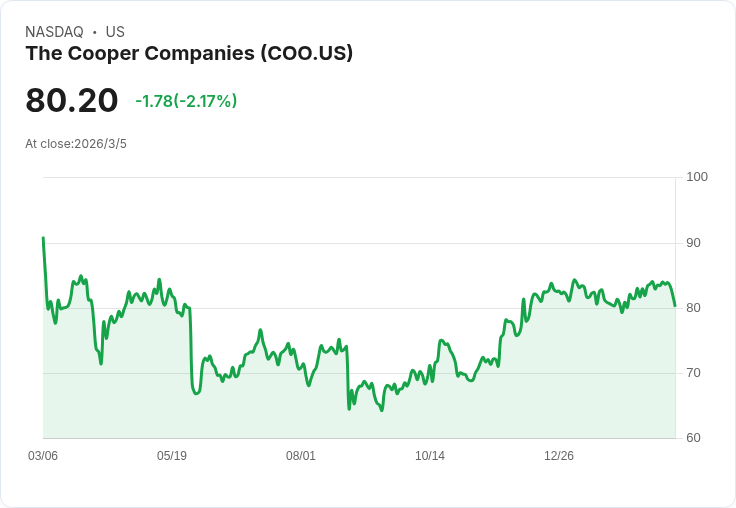Select the current price 80.20
The image size is (736, 508).
point(72,101)
